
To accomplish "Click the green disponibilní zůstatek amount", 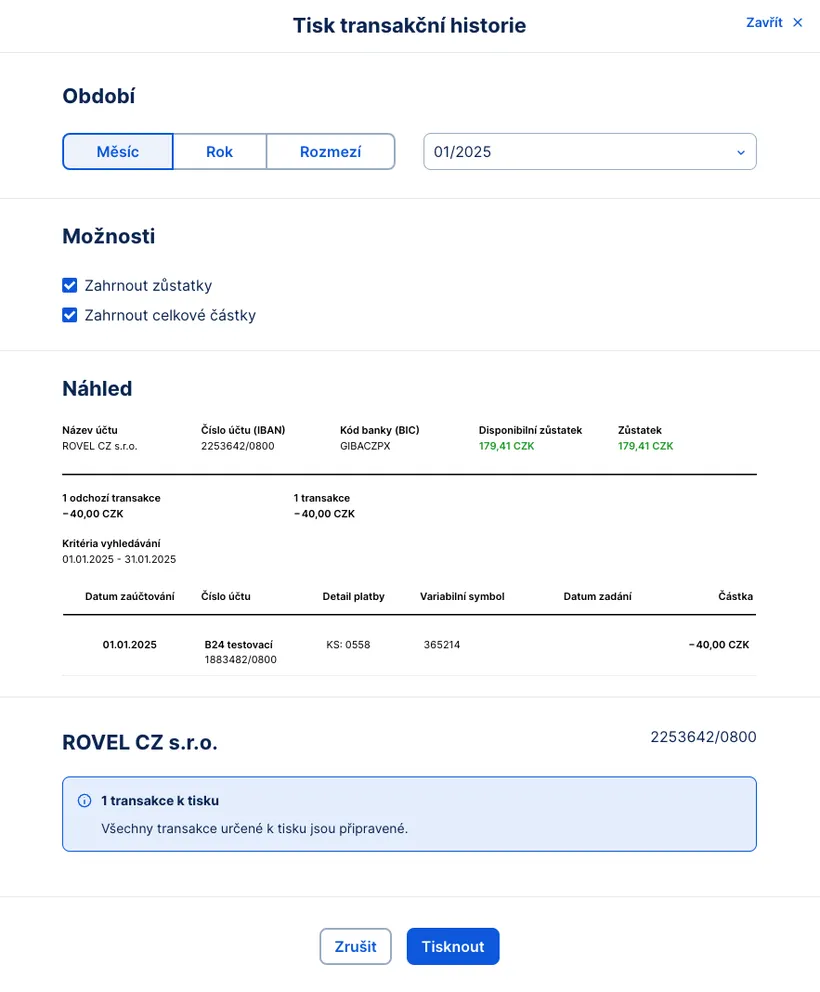I will (x=507, y=446).
